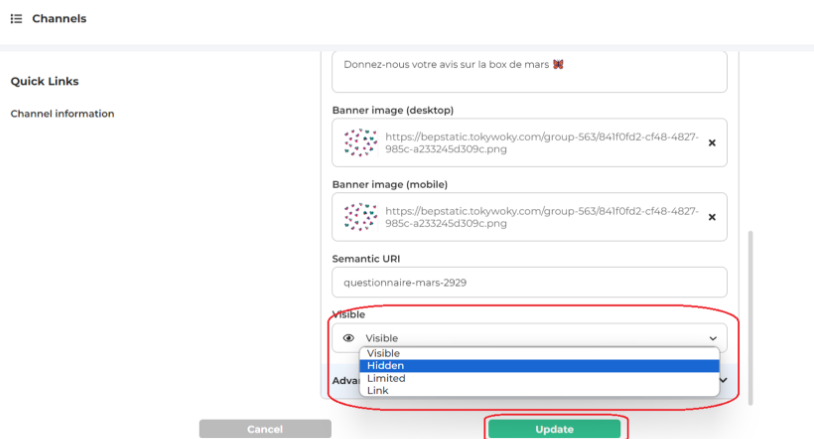This screenshot has height=439, width=814.
Task: Collapse the Visible dropdown using its chevron
Action: [x=713, y=339]
